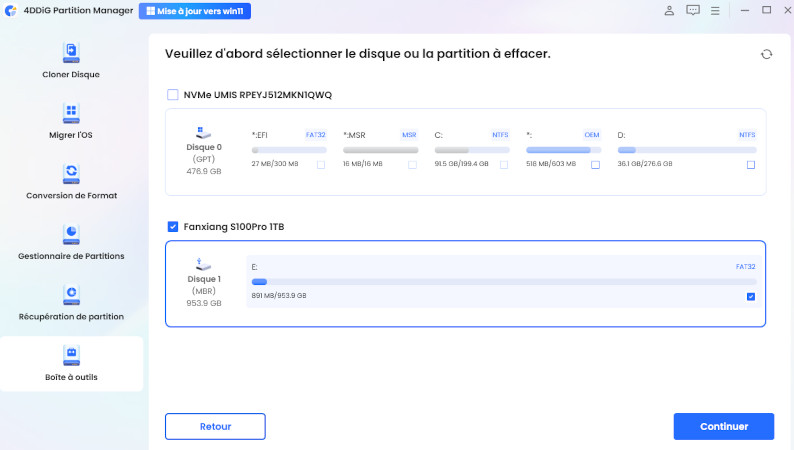Screen dimensions: 794x450
Task: Click the 16 MB/16 MB size text
Action: [x=363, y=164]
